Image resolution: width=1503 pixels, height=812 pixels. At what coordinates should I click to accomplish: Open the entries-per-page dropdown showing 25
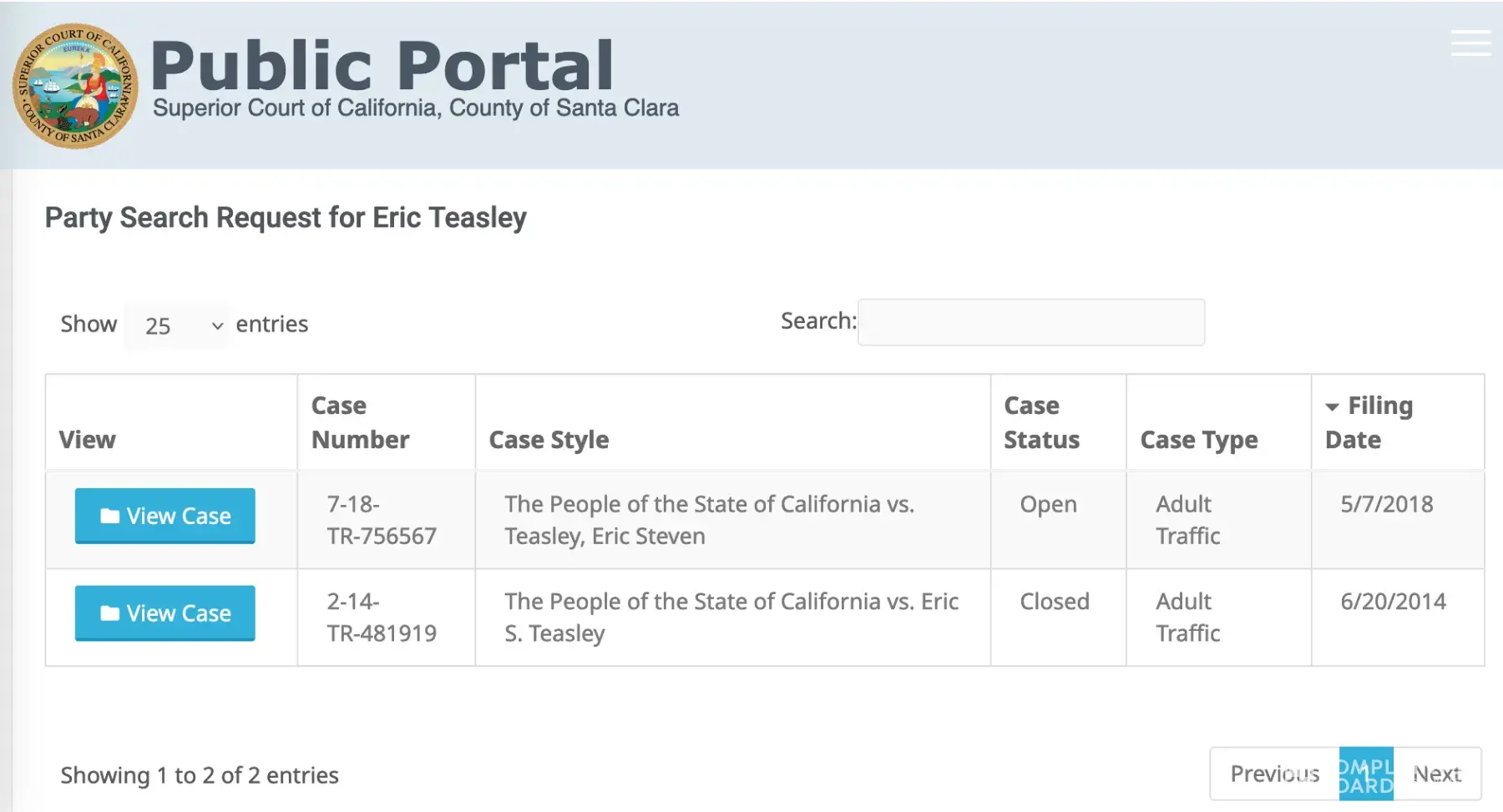coord(178,325)
